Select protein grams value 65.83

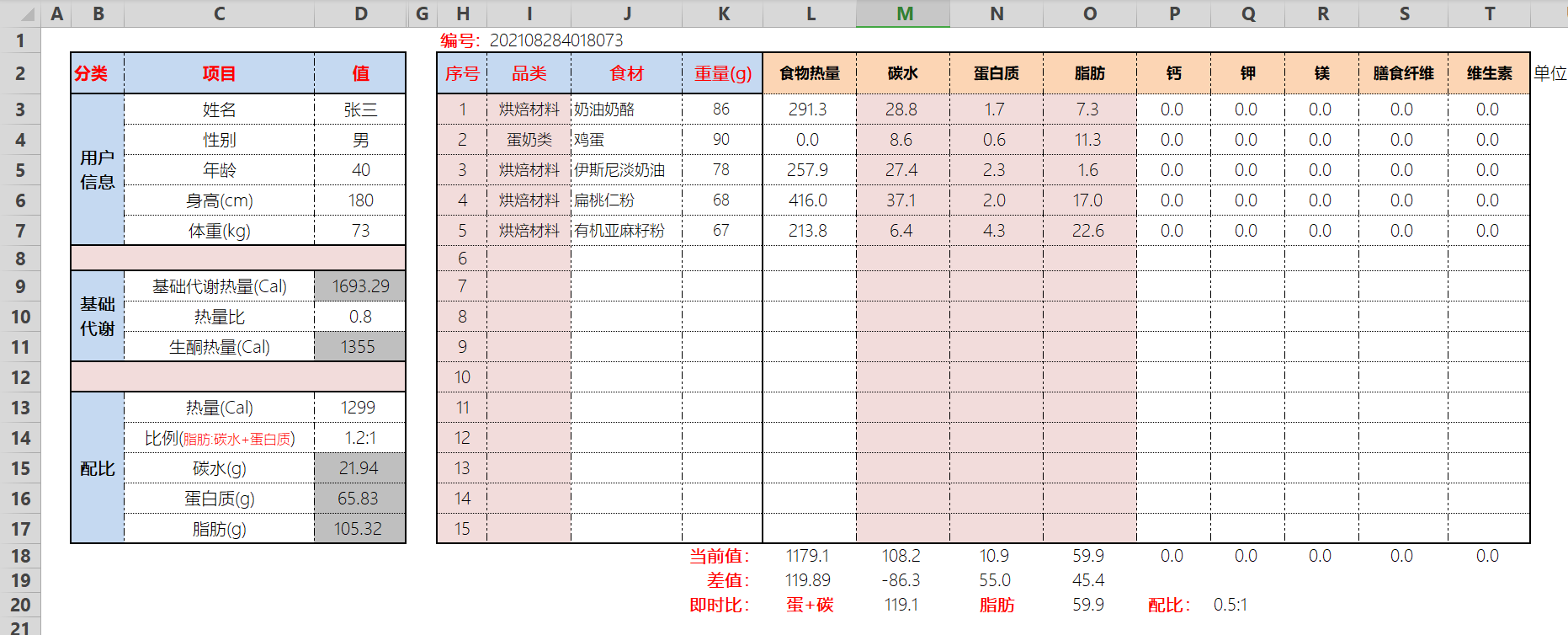point(360,499)
